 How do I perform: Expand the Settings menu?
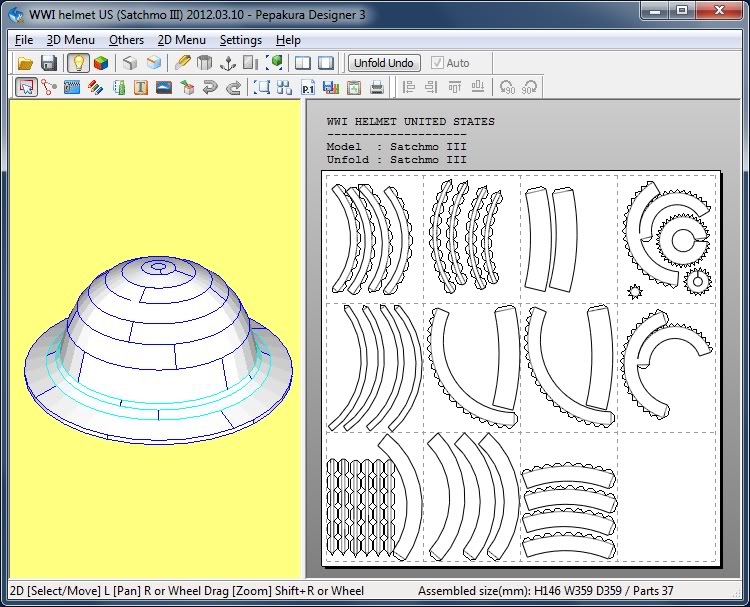point(240,40)
